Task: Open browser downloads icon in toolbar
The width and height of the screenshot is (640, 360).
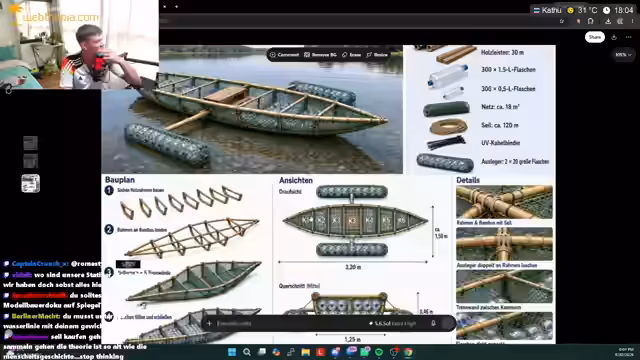Action: 608,21
